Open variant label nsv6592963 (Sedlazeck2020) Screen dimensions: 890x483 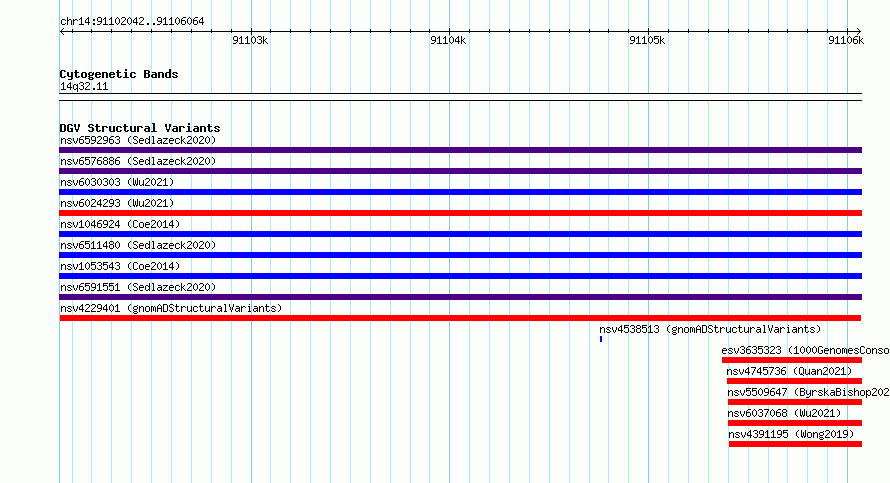click(x=138, y=140)
